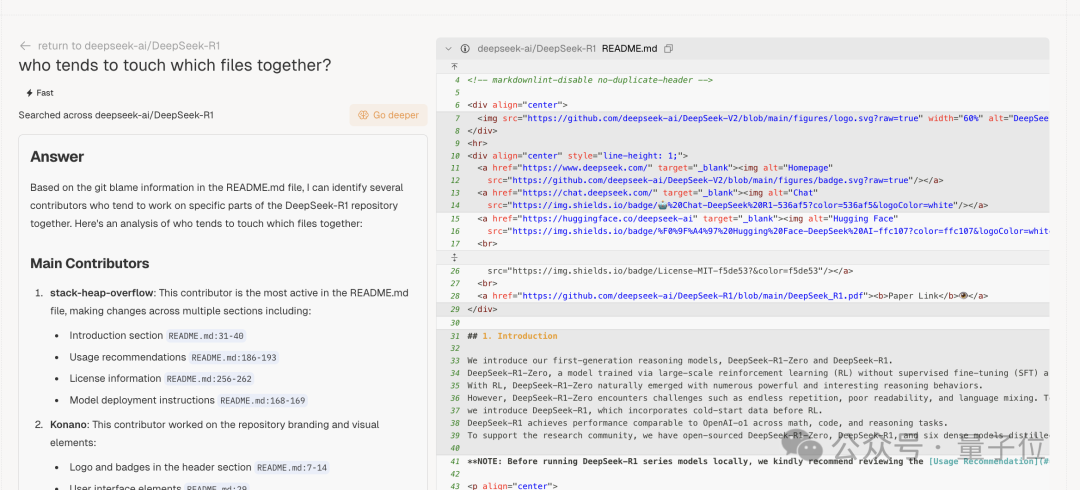Viewport: 1080px width, 490px height.
Task: Open citation README.md:7-14
Action: click(x=292, y=468)
